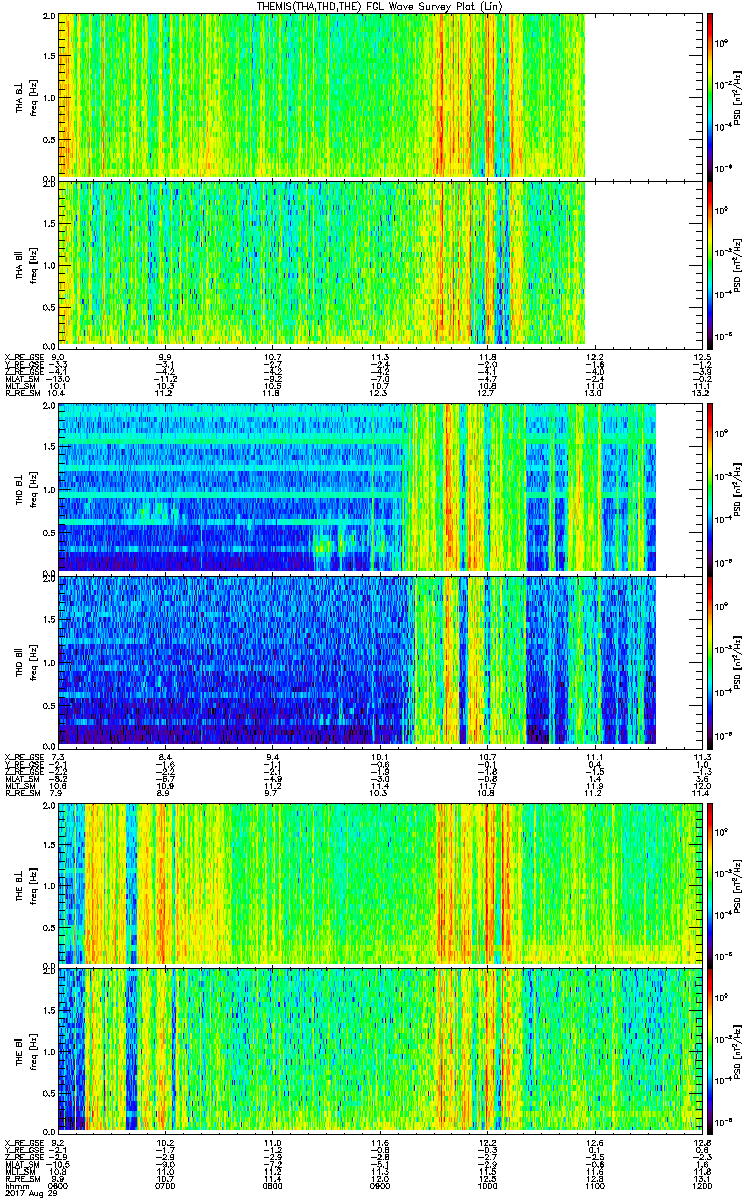This screenshot has width=750, height=1200.
Task: Click R_RE_SM row label under THA panels
Action: click(x=21, y=395)
